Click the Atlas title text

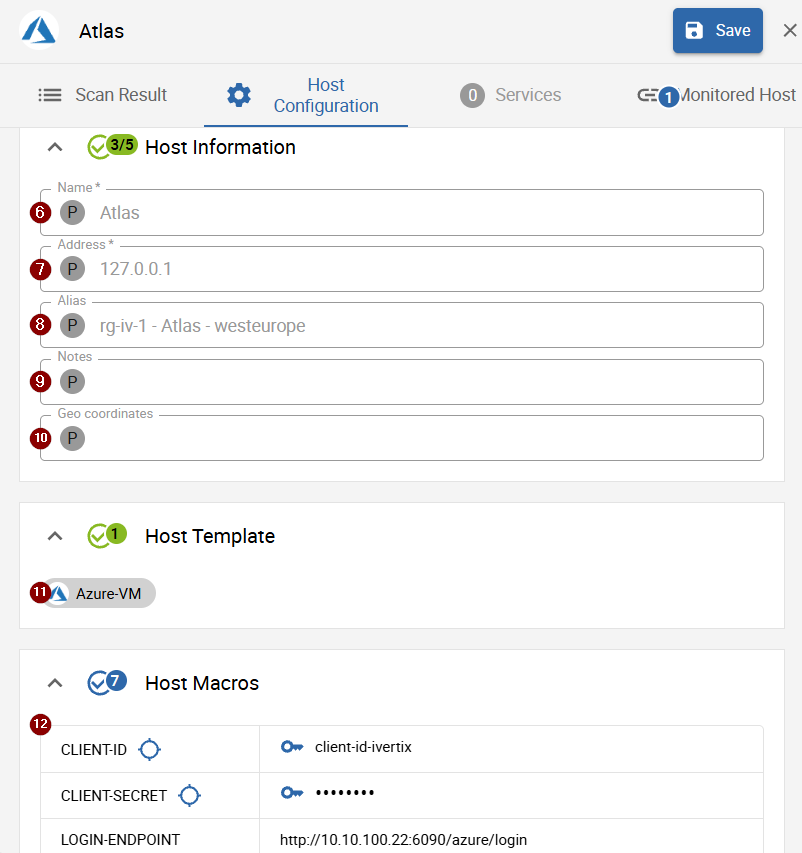tap(101, 31)
